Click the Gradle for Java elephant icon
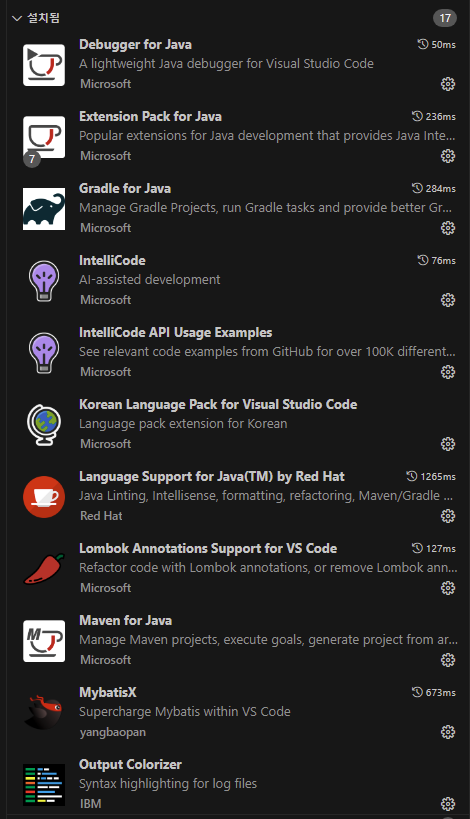 coord(44,209)
